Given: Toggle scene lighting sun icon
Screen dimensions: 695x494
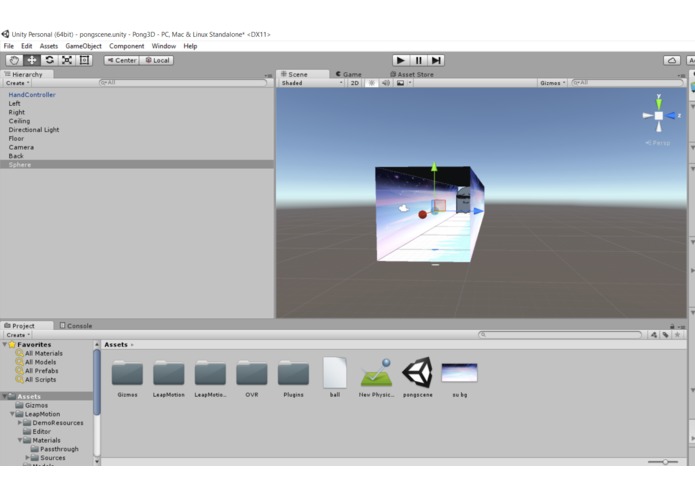Looking at the screenshot, I should [372, 83].
